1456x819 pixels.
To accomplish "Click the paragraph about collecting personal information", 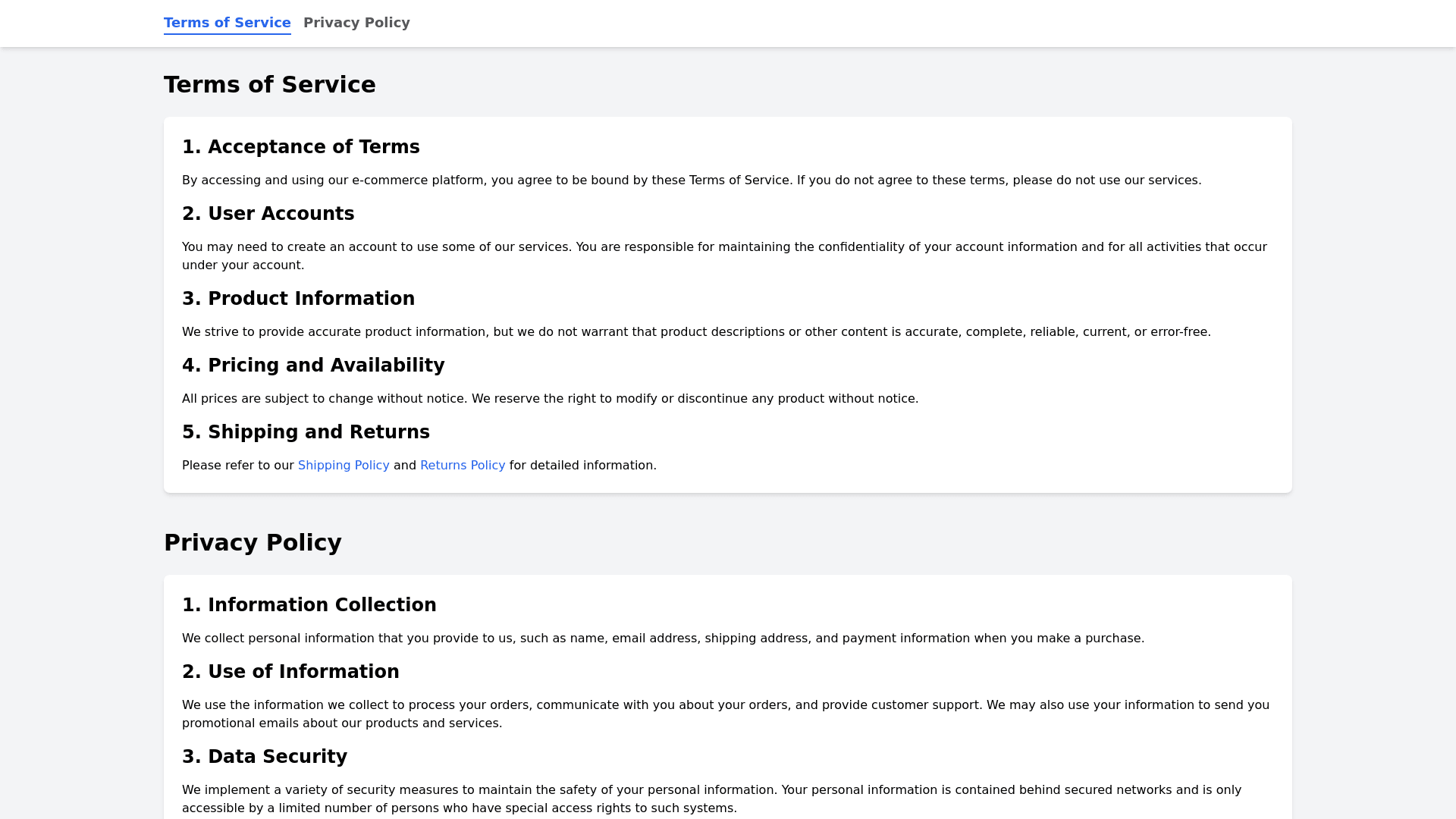I will (x=663, y=639).
